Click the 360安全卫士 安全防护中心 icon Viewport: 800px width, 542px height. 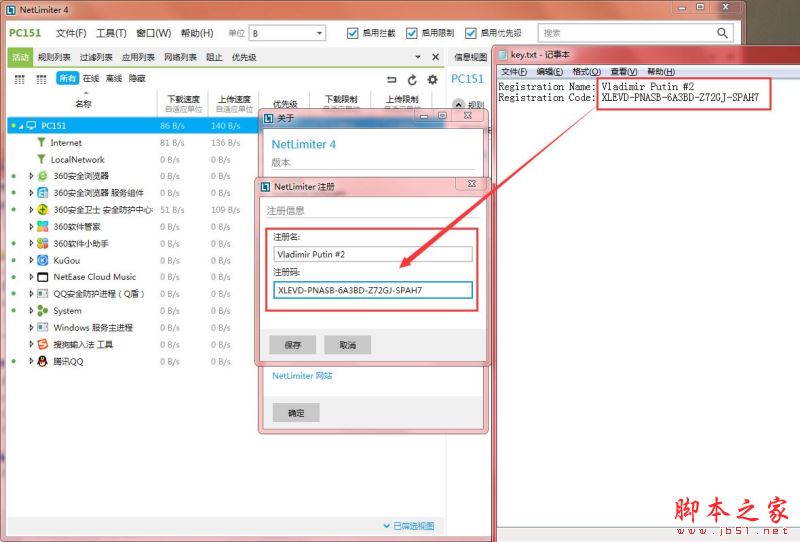tap(43, 210)
